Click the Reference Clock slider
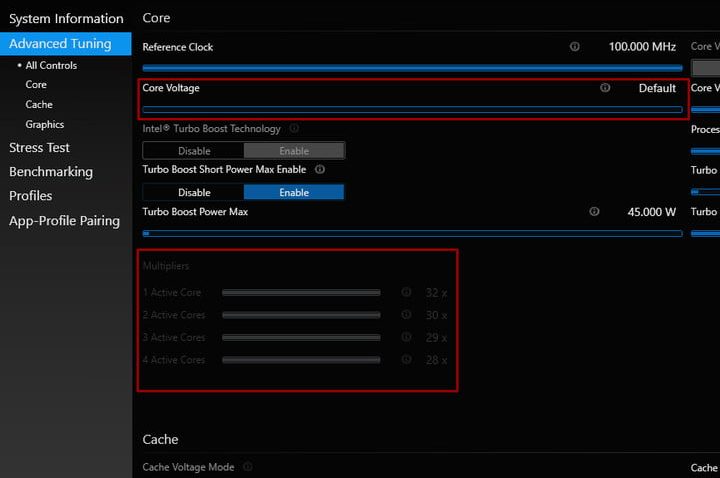720x478 pixels. coord(412,68)
